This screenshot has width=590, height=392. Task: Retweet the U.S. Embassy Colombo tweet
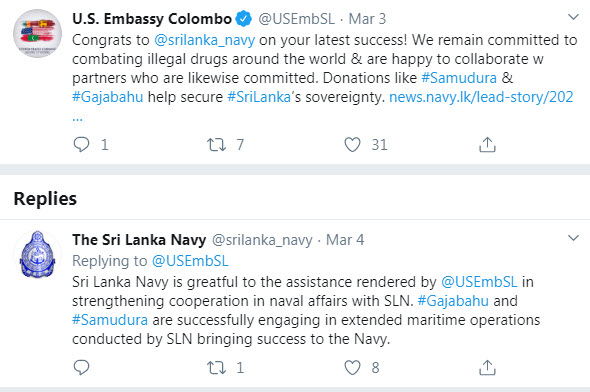[x=216, y=144]
